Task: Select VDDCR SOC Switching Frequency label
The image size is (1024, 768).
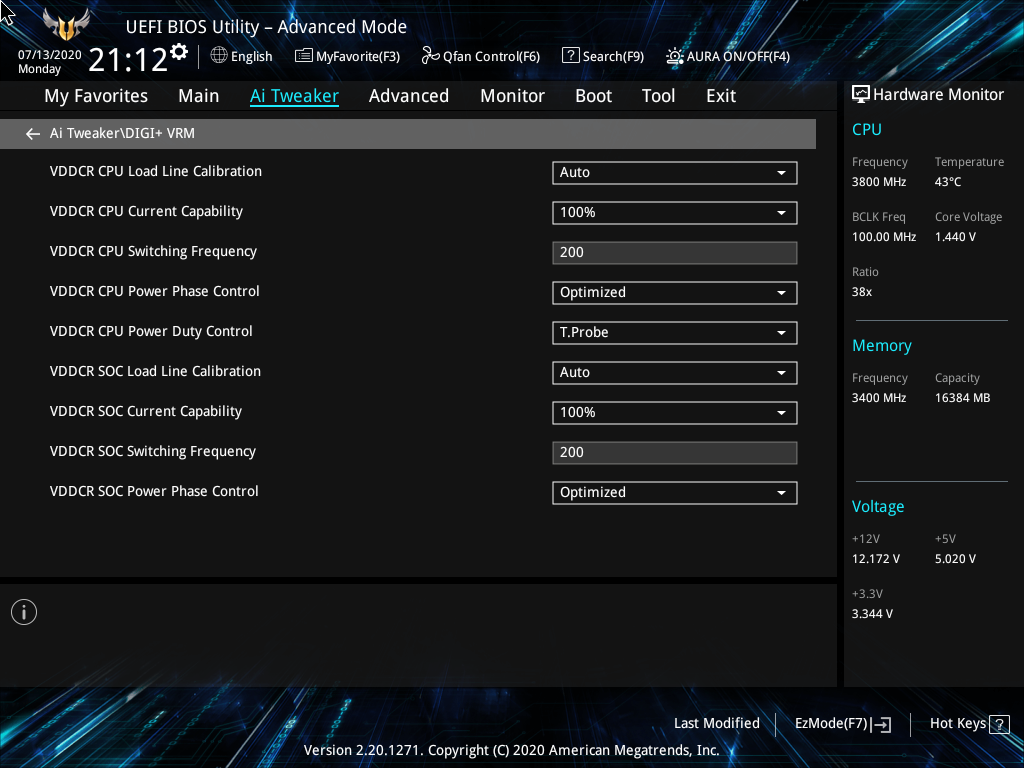Action: pyautogui.click(x=152, y=451)
